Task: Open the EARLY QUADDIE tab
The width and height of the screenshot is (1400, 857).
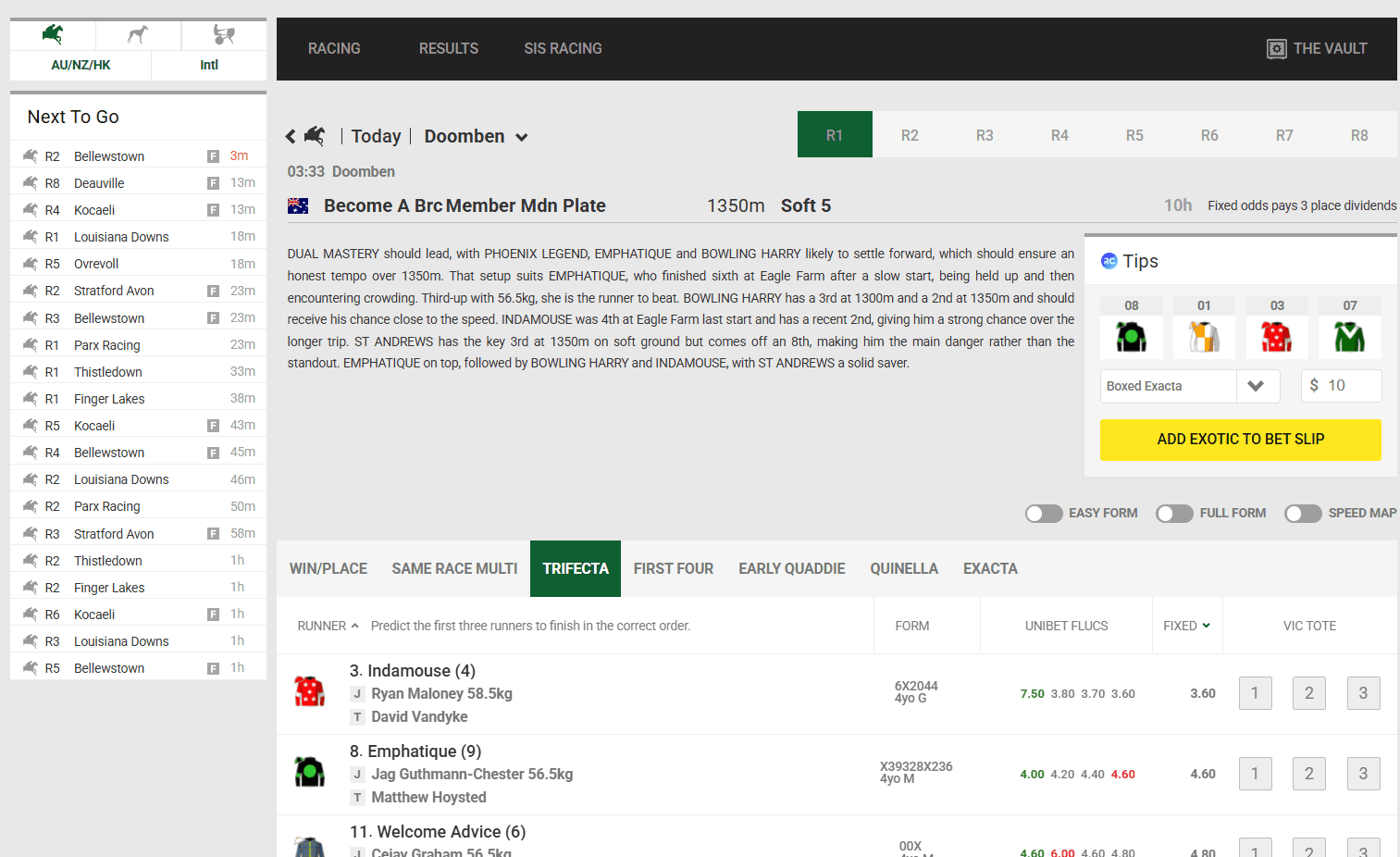Action: point(792,568)
